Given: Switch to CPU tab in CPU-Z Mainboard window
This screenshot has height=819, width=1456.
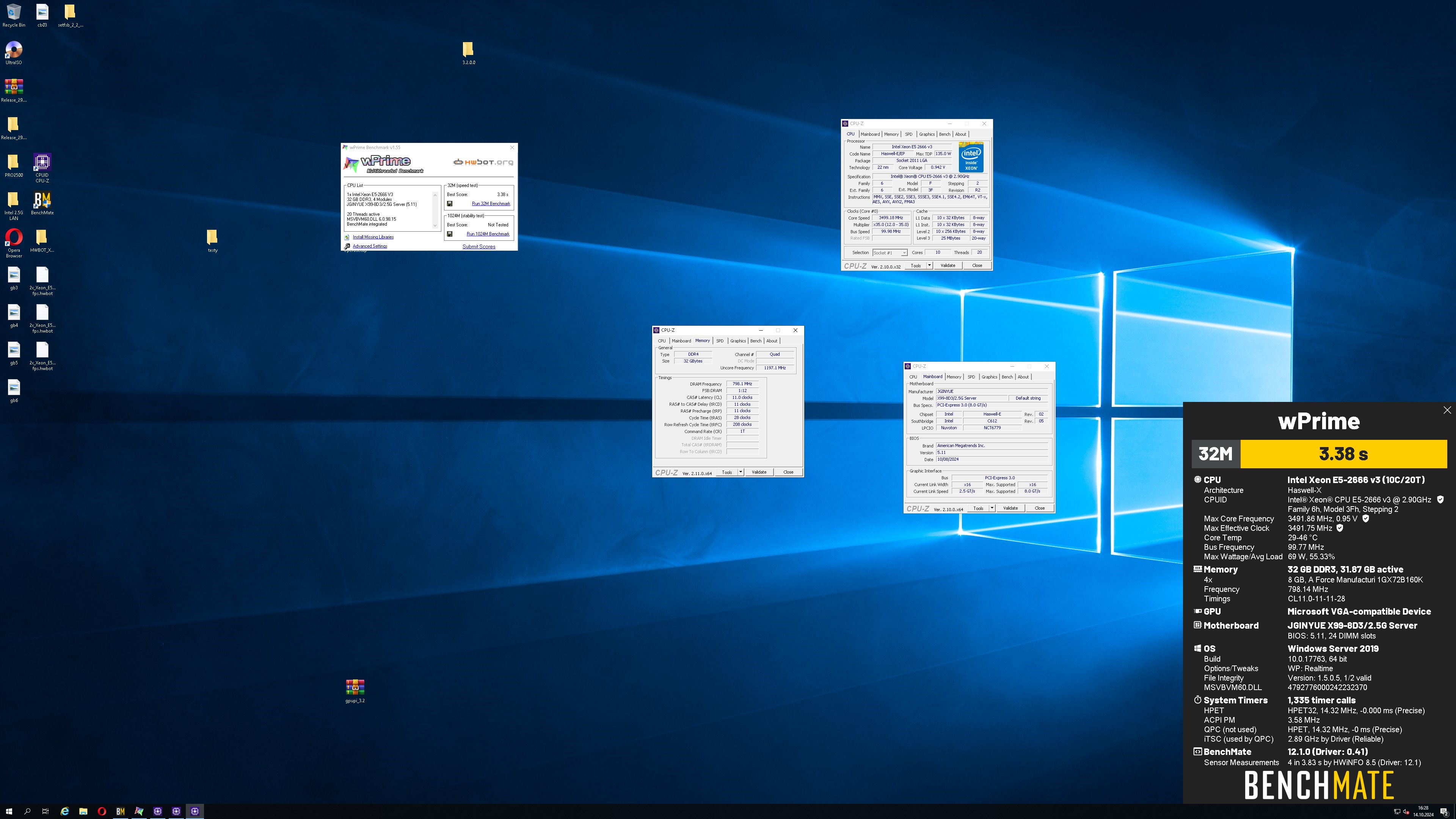Looking at the screenshot, I should pos(913,377).
